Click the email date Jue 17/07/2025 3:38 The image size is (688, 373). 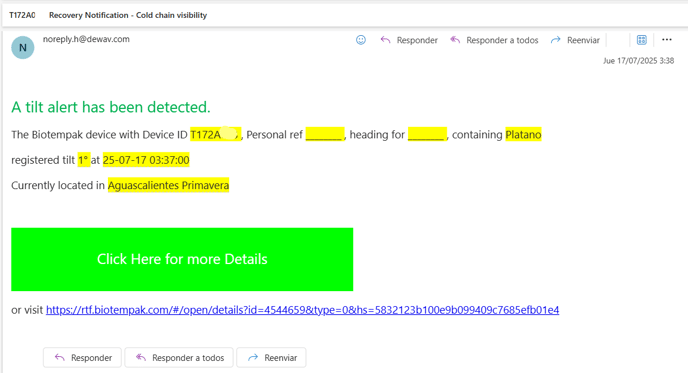point(638,61)
